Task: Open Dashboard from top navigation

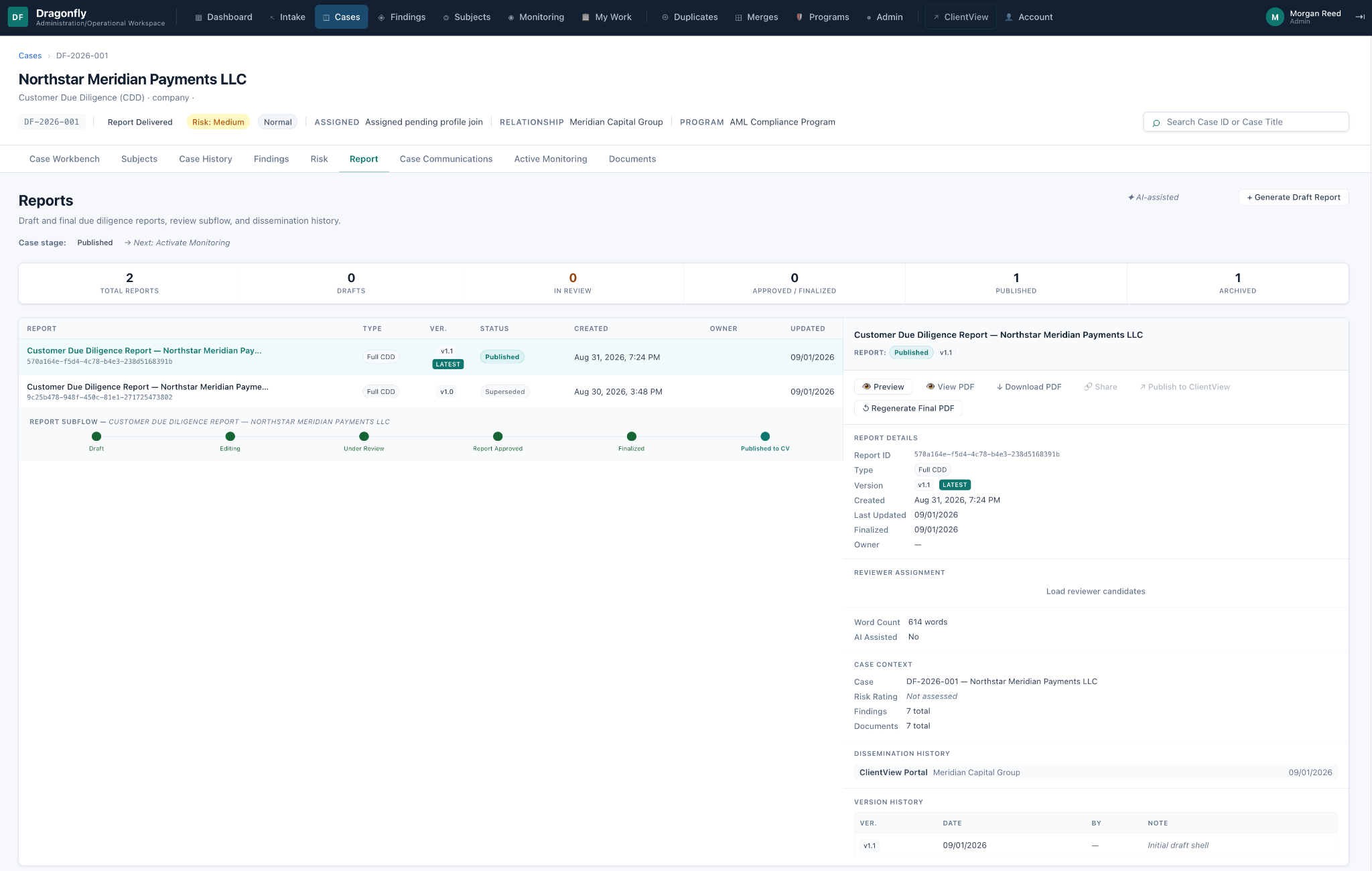Action: click(x=223, y=17)
